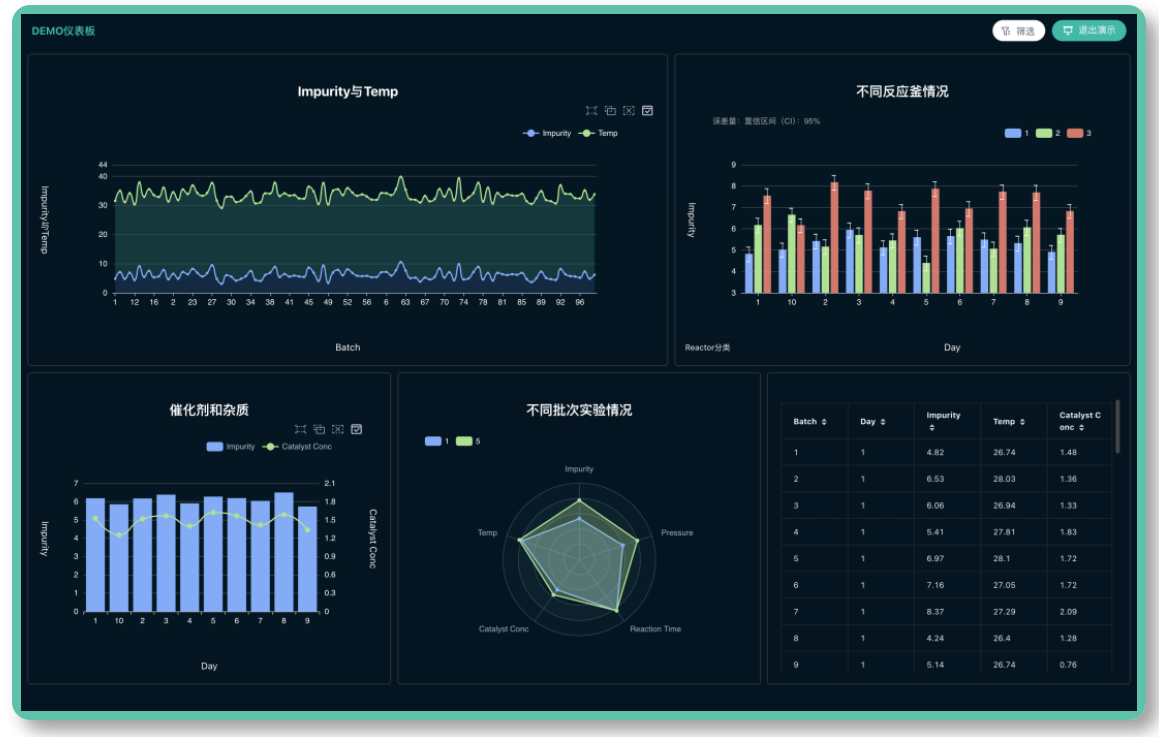Sort table by Temp column arrows
The image size is (1159, 737).
[1023, 422]
